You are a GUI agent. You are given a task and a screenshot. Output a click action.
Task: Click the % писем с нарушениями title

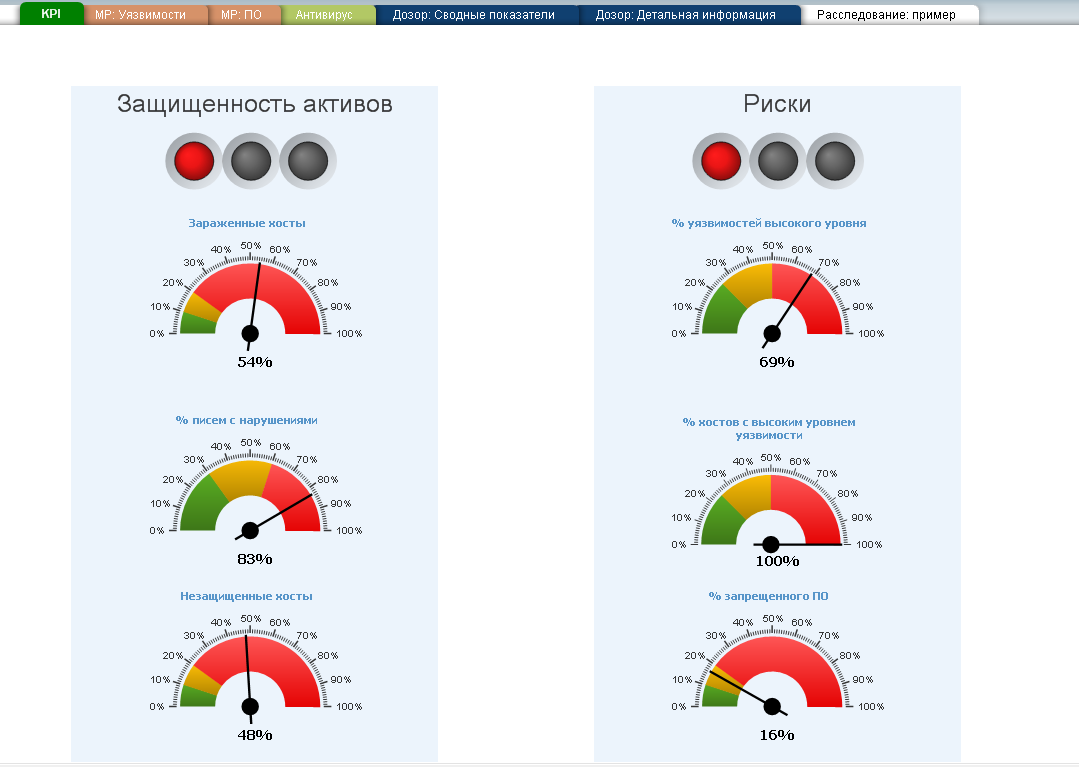(x=246, y=420)
